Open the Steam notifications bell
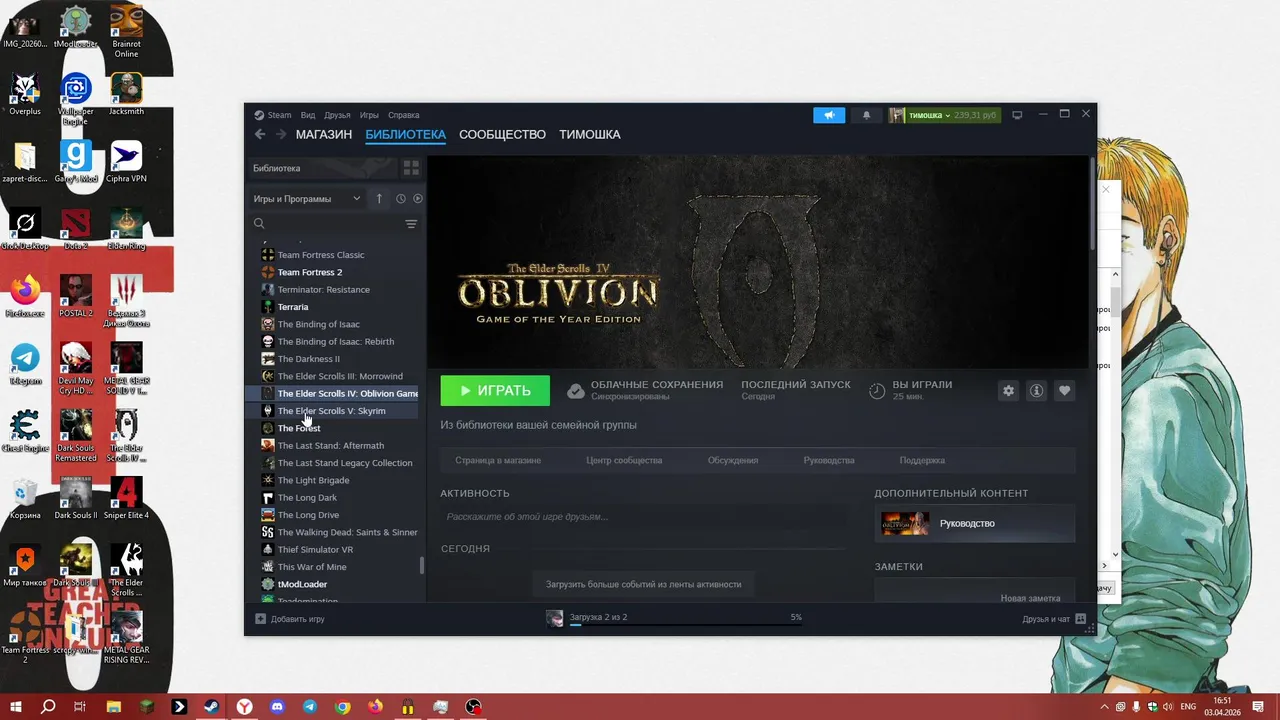This screenshot has width=1280, height=720. [x=866, y=115]
